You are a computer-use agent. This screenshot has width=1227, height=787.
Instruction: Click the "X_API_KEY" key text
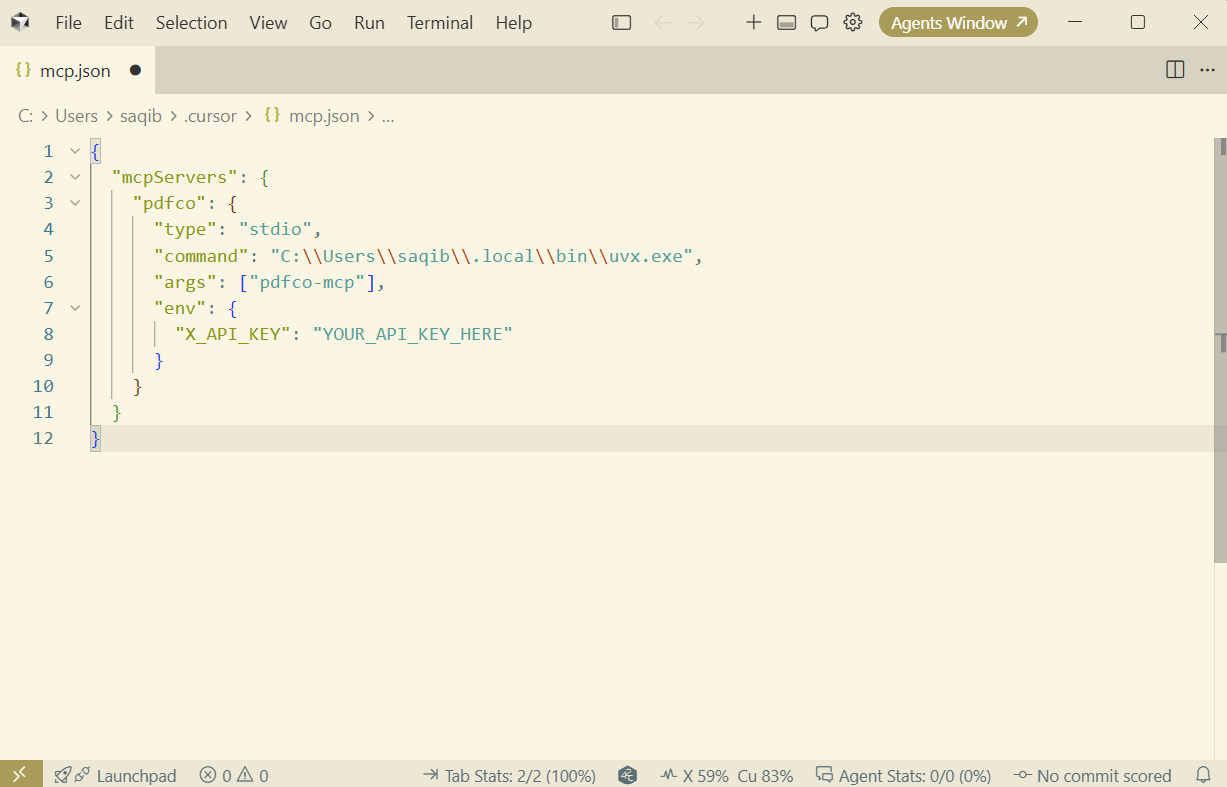[x=233, y=334]
